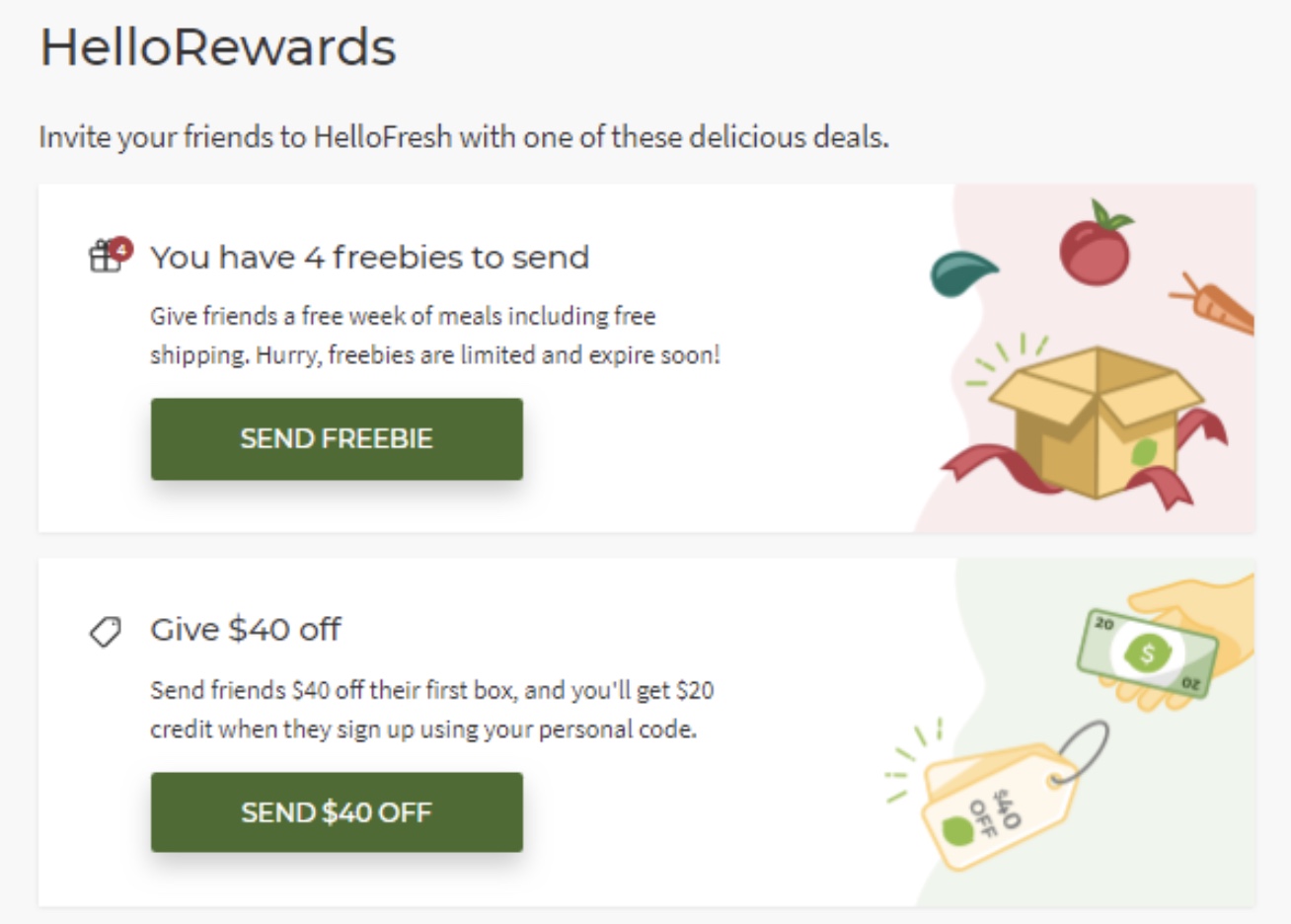Click the 'Give friends a free week' description

[x=434, y=336]
